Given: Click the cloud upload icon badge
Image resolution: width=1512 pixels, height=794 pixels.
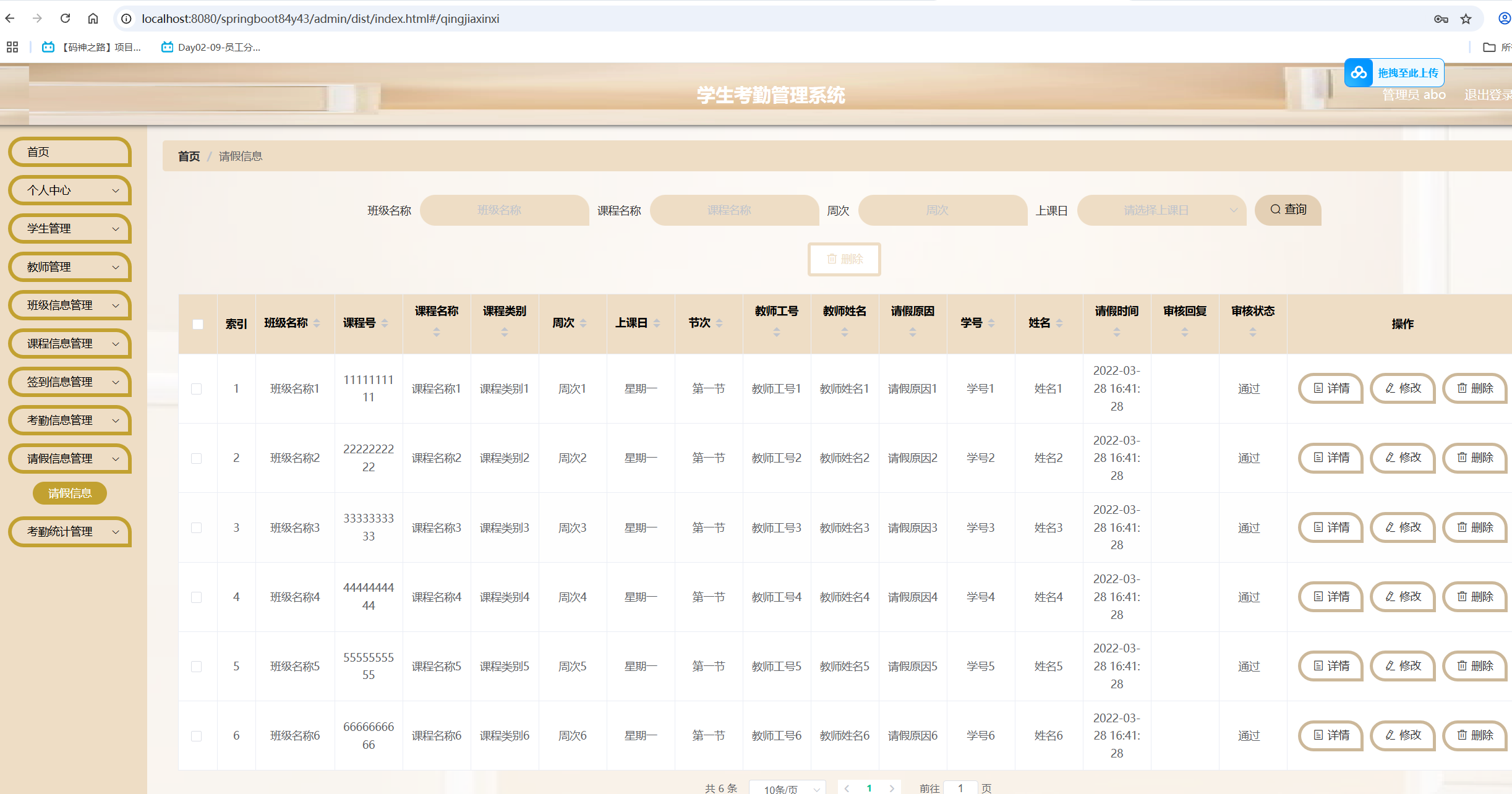Looking at the screenshot, I should pos(1359,73).
